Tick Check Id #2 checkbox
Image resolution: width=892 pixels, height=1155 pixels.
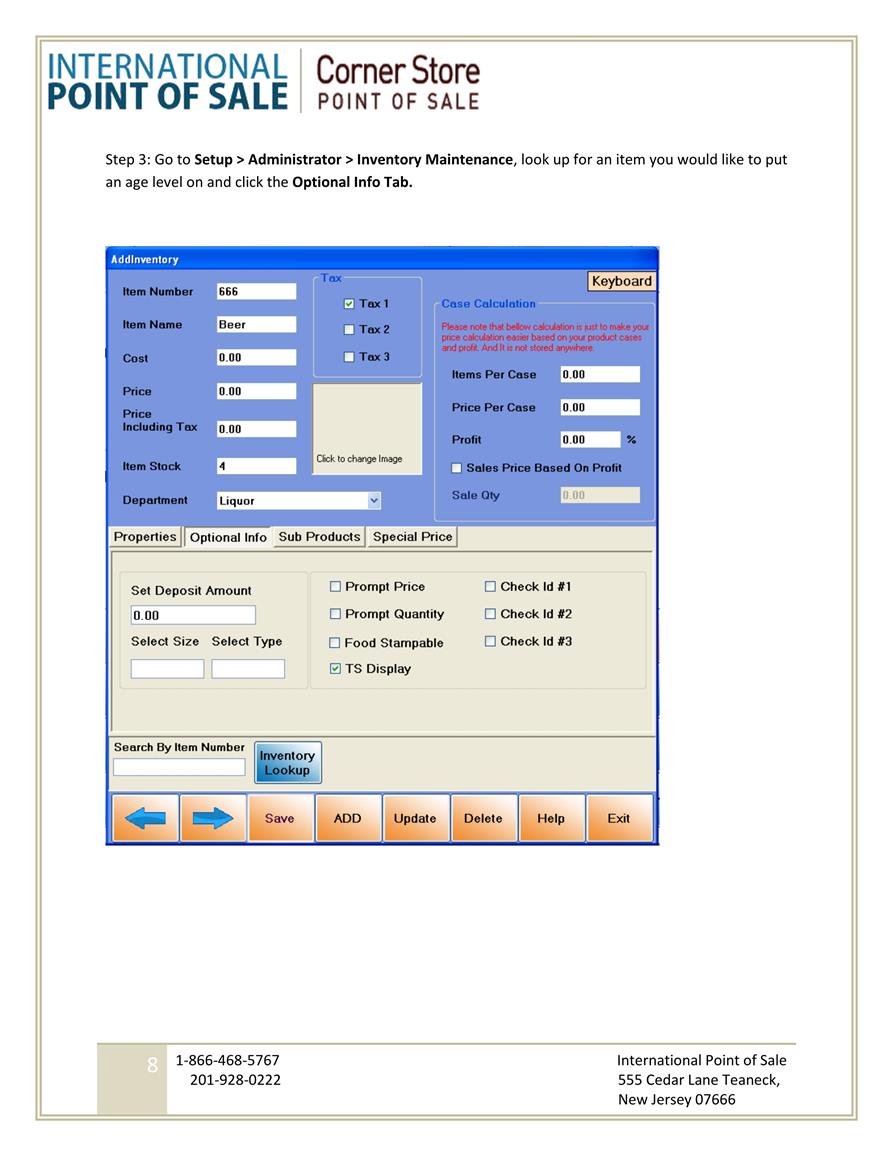pyautogui.click(x=490, y=614)
